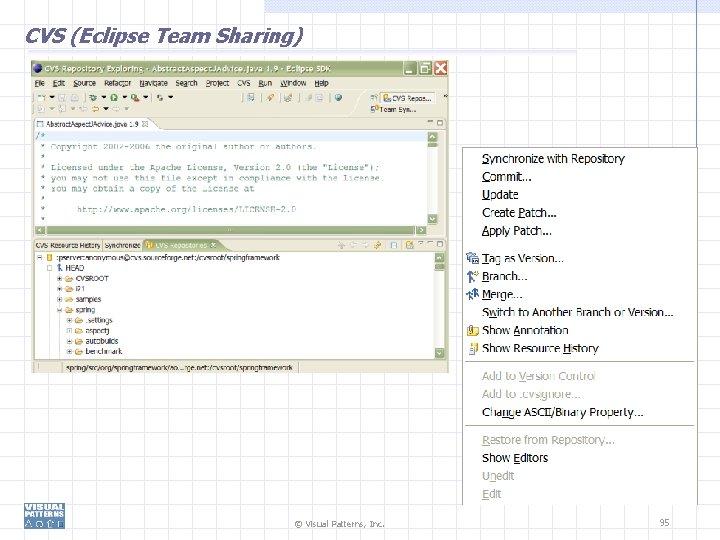Open the Run button dropdown arrow
Screen dimensions: 720x540
pos(124,97)
